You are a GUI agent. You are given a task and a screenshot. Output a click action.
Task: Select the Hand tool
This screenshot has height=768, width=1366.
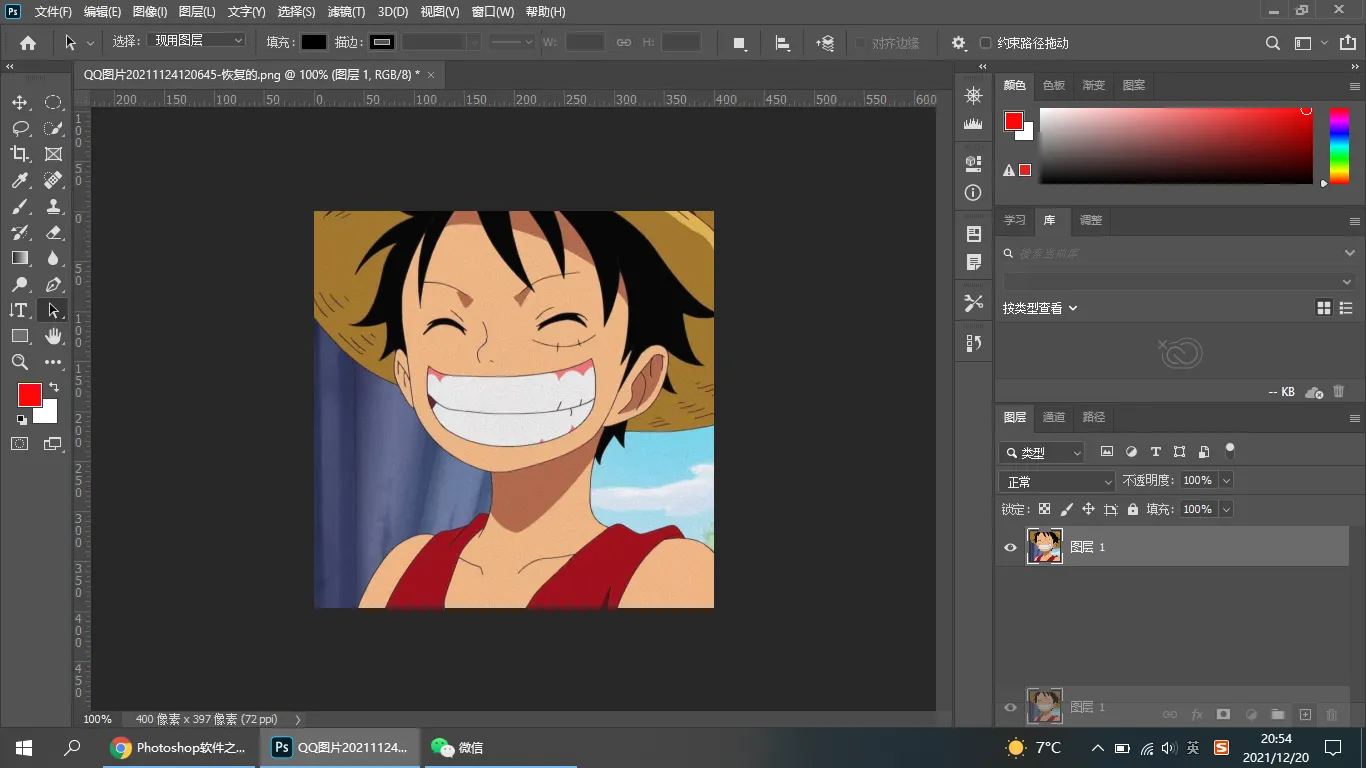[53, 336]
